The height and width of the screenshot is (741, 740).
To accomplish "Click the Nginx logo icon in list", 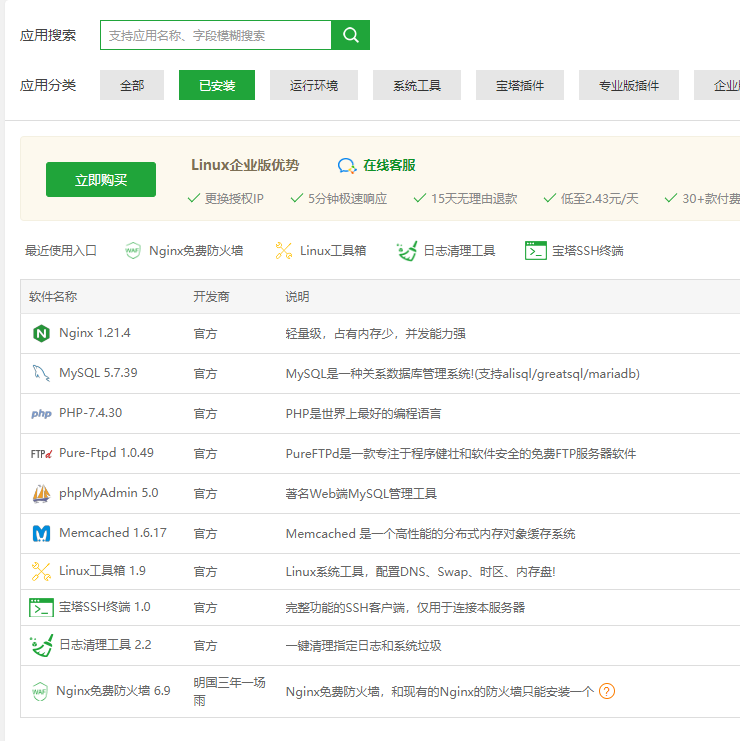I will click(x=41, y=333).
